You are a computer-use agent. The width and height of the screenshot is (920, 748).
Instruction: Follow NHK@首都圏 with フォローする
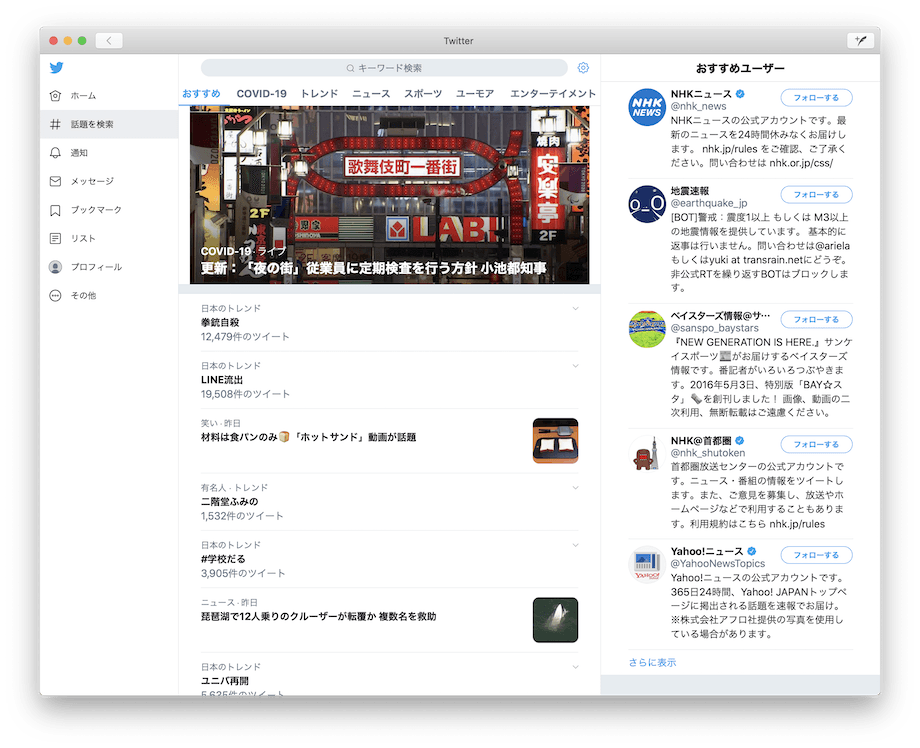click(816, 445)
